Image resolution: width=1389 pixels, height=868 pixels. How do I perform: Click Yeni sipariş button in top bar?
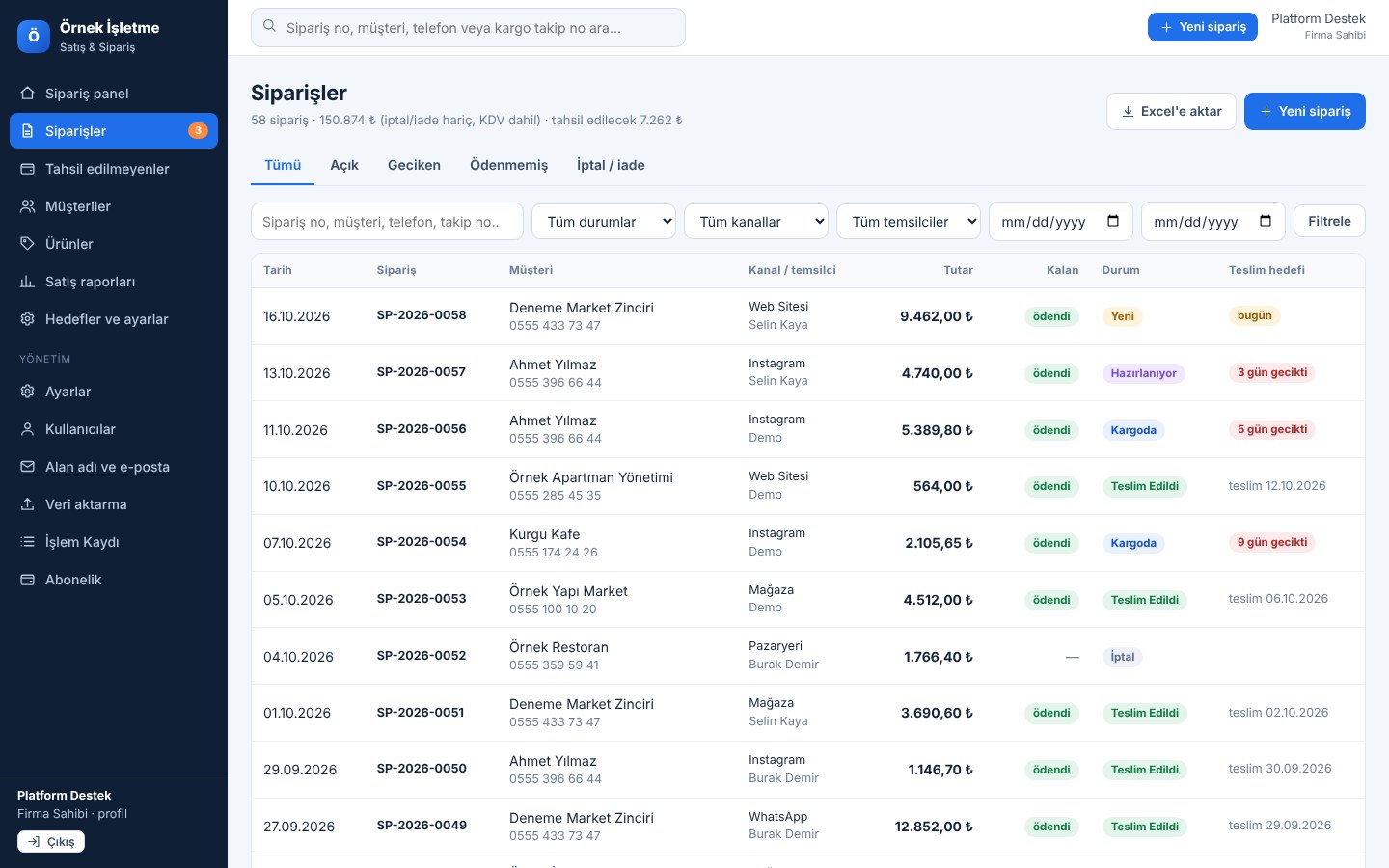1203,27
